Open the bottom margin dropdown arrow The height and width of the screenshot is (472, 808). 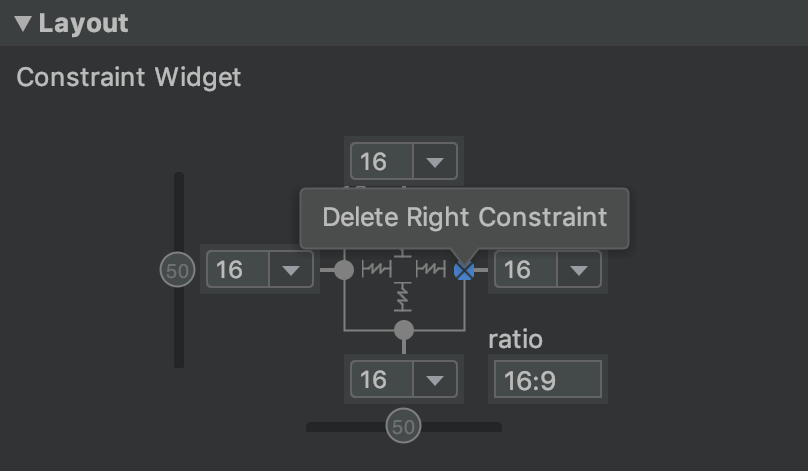[x=435, y=380]
